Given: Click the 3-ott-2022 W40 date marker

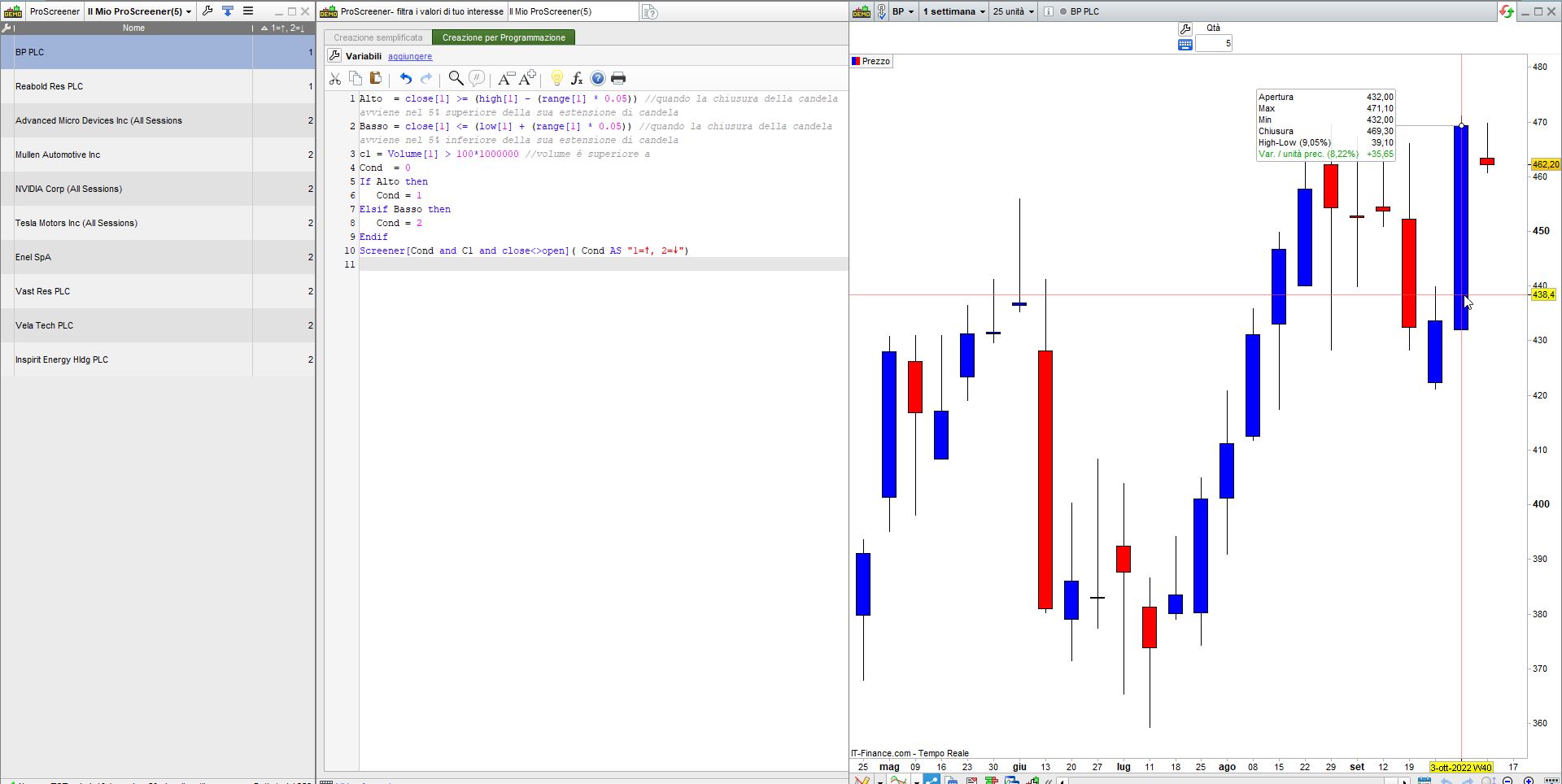Looking at the screenshot, I should [1461, 768].
